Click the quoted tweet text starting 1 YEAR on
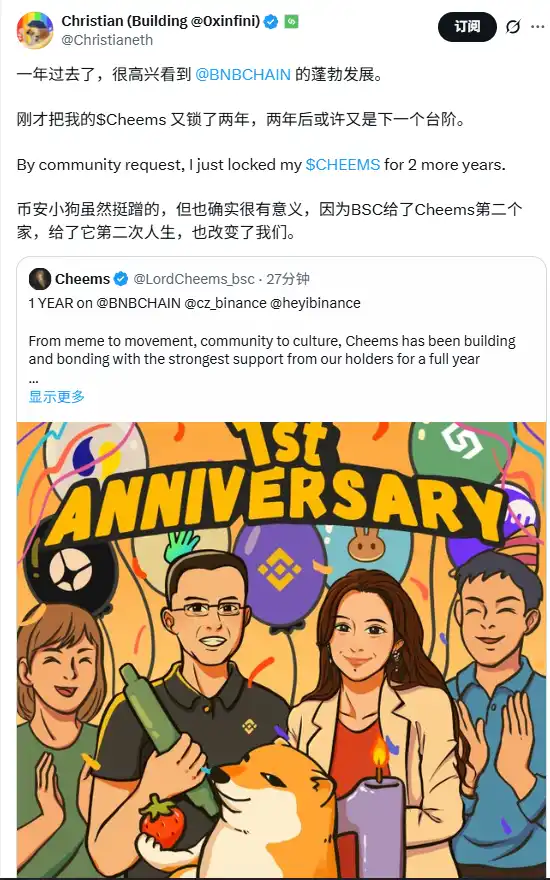Image resolution: width=550 pixels, height=880 pixels. pyautogui.click(x=195, y=303)
